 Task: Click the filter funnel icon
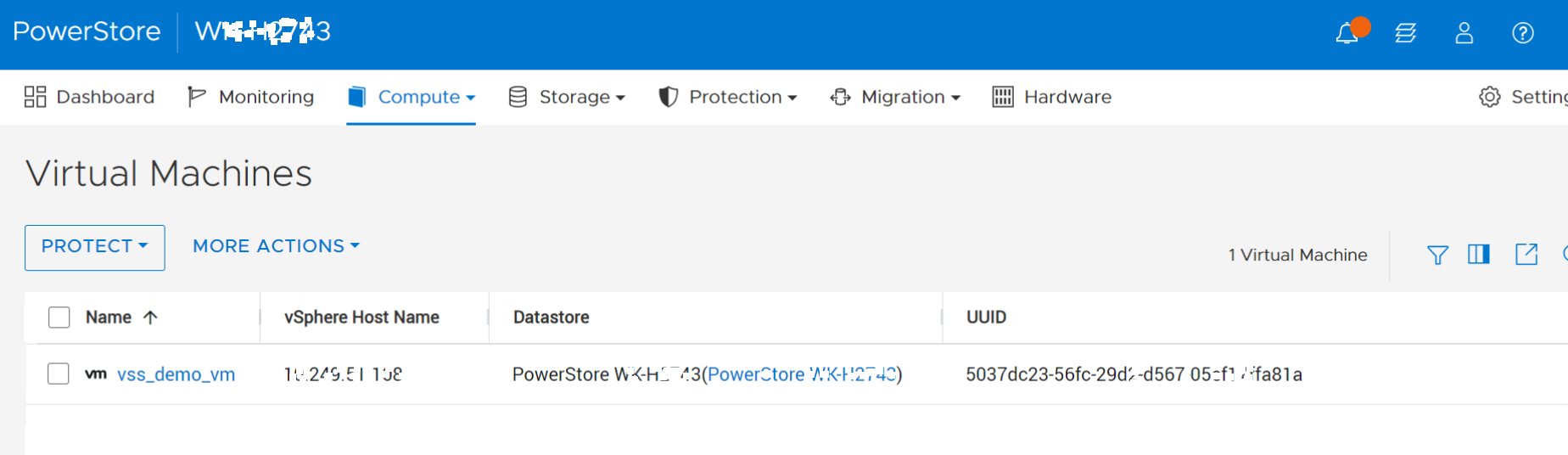point(1437,255)
